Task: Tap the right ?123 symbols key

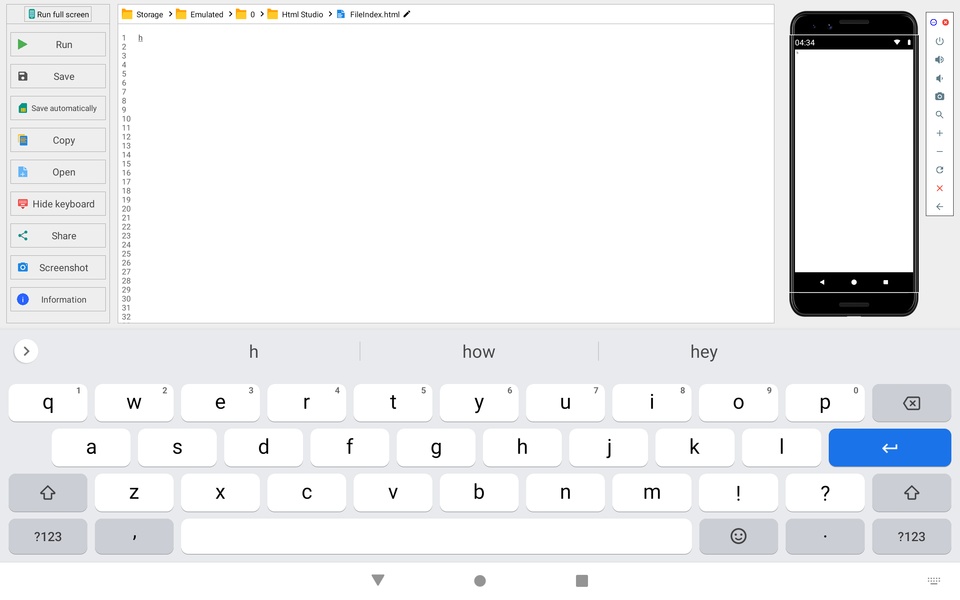Action: (x=911, y=536)
